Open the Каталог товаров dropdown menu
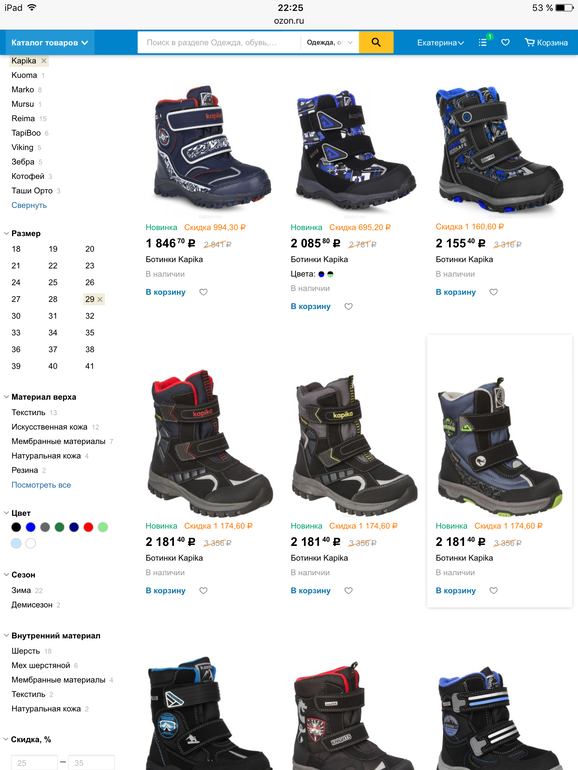The width and height of the screenshot is (578, 770). (x=50, y=43)
